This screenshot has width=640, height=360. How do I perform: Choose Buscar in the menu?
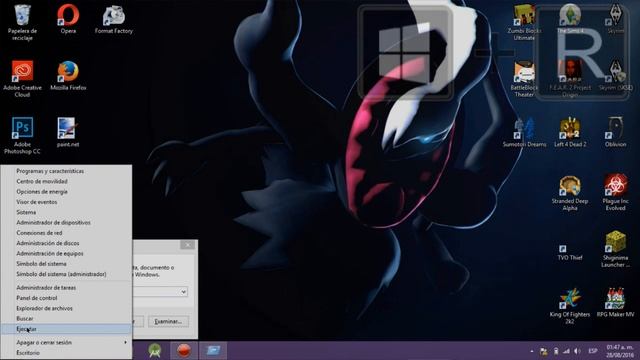(66, 318)
